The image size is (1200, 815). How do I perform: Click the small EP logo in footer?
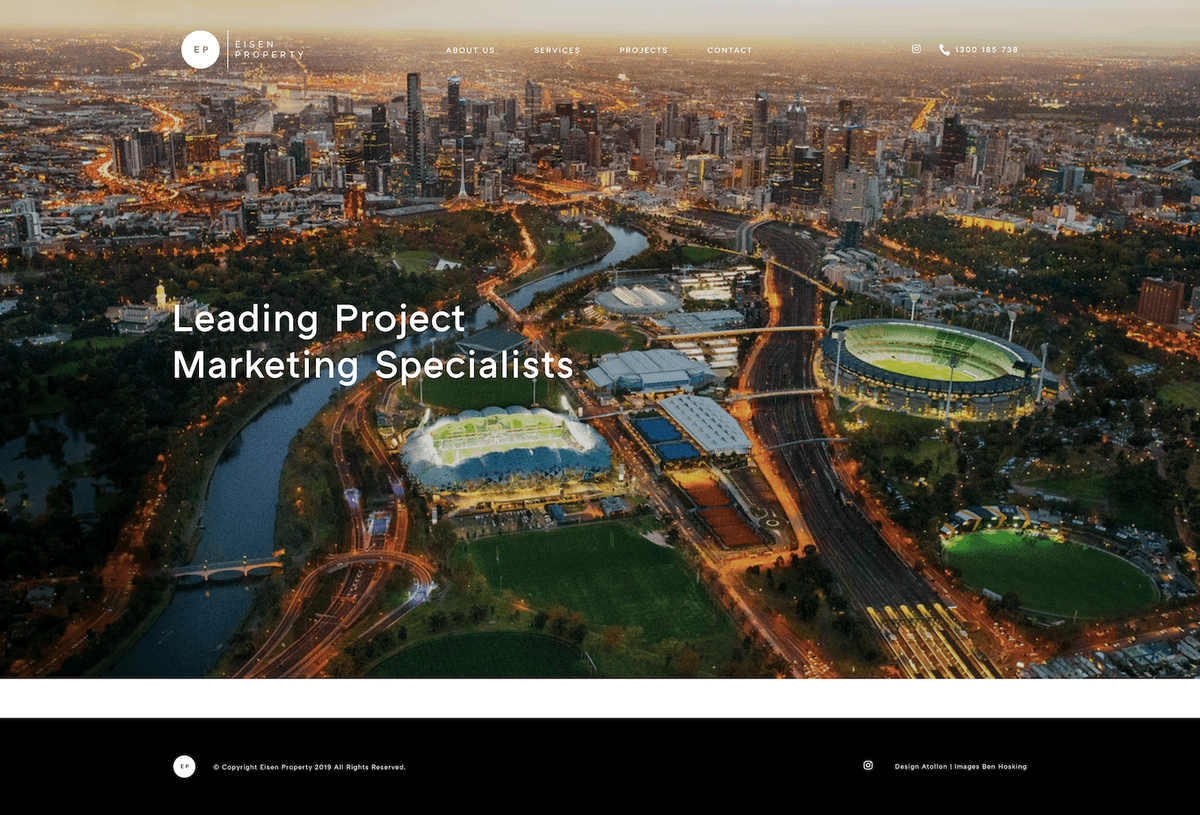(x=184, y=767)
